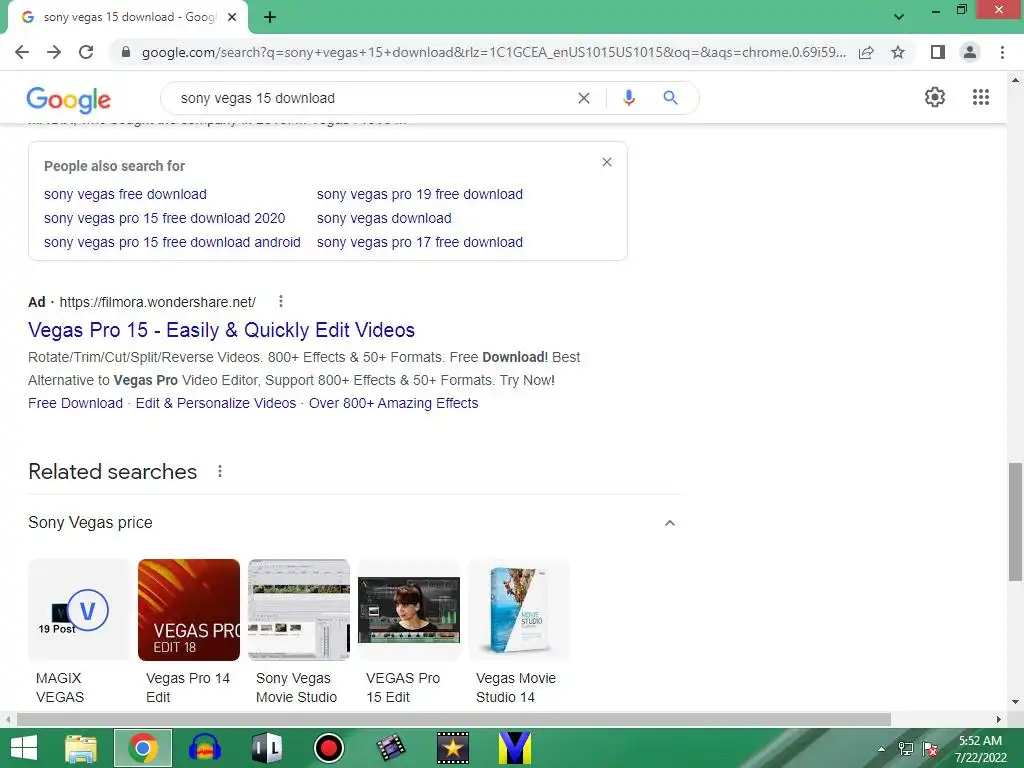Open sony vegas pro 19 free download
This screenshot has height=768, width=1024.
420,194
